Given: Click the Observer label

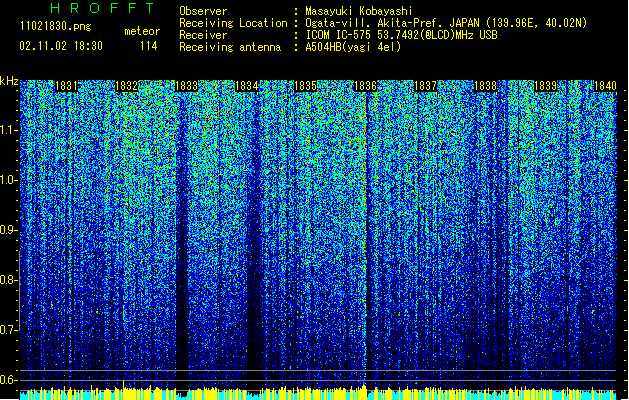Looking at the screenshot, I should click(203, 11).
